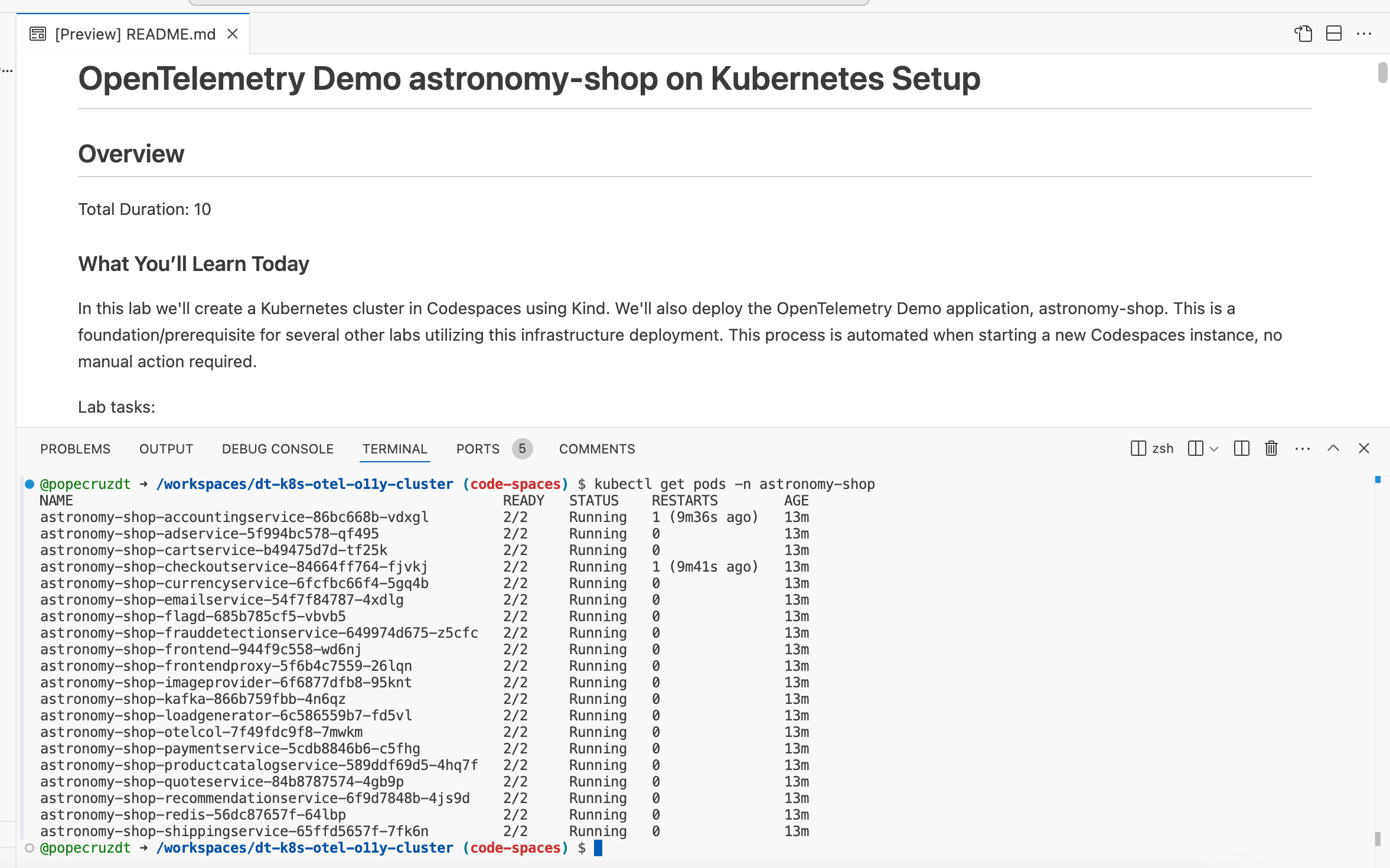
Task: Click the frauddetectionservice pod name
Action: [259, 633]
